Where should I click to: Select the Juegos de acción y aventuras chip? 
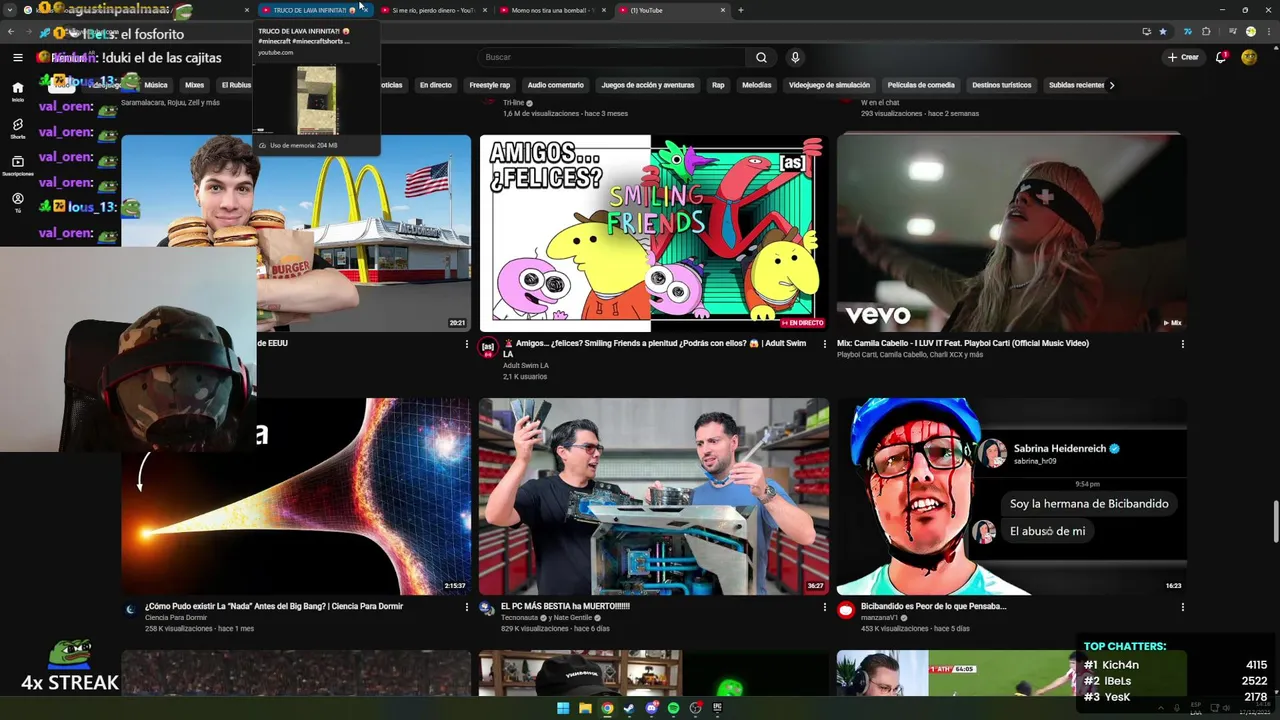(x=648, y=85)
